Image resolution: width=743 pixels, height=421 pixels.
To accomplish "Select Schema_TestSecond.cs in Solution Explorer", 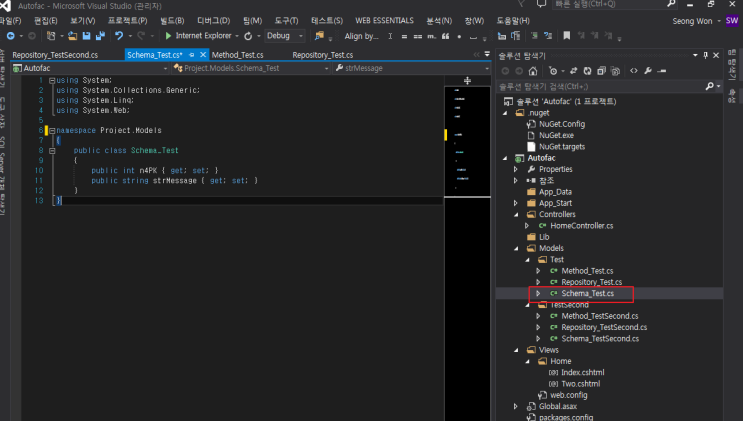I will [x=600, y=339].
